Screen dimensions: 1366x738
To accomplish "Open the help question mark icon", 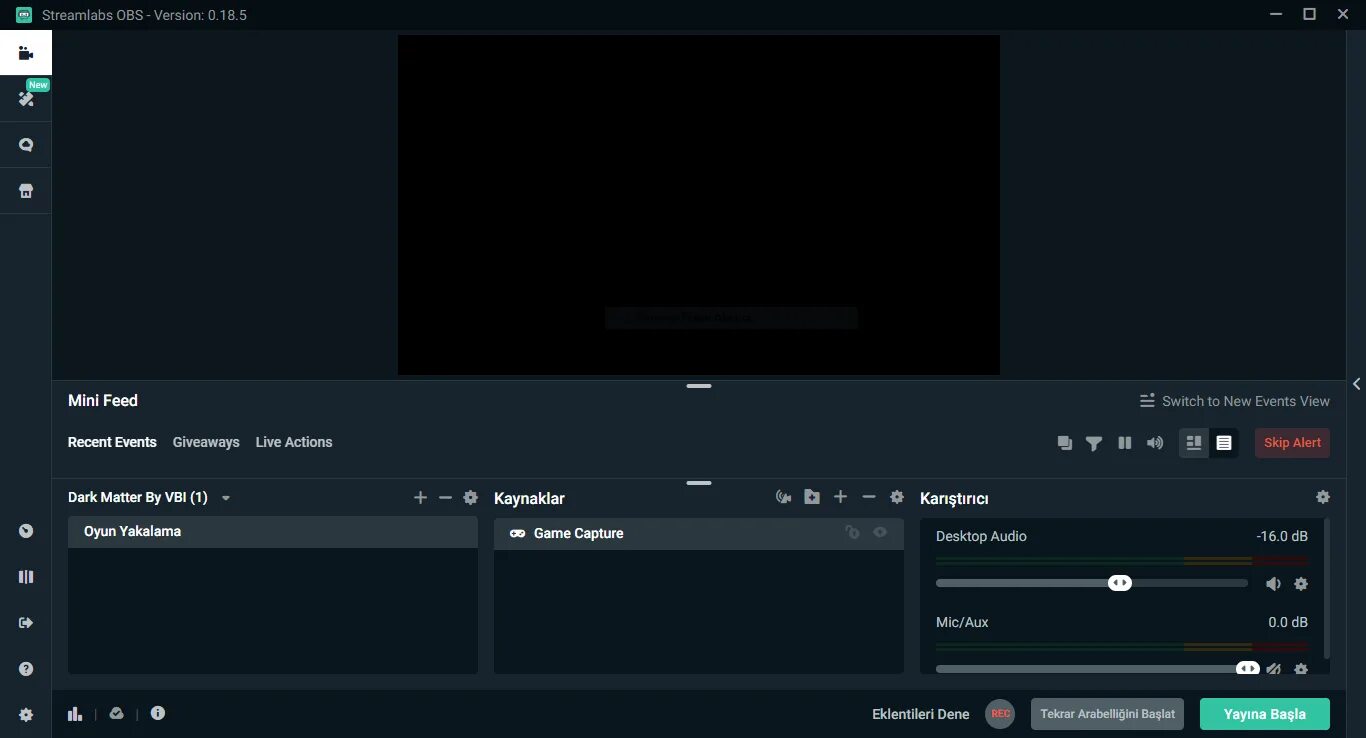I will tap(26, 669).
